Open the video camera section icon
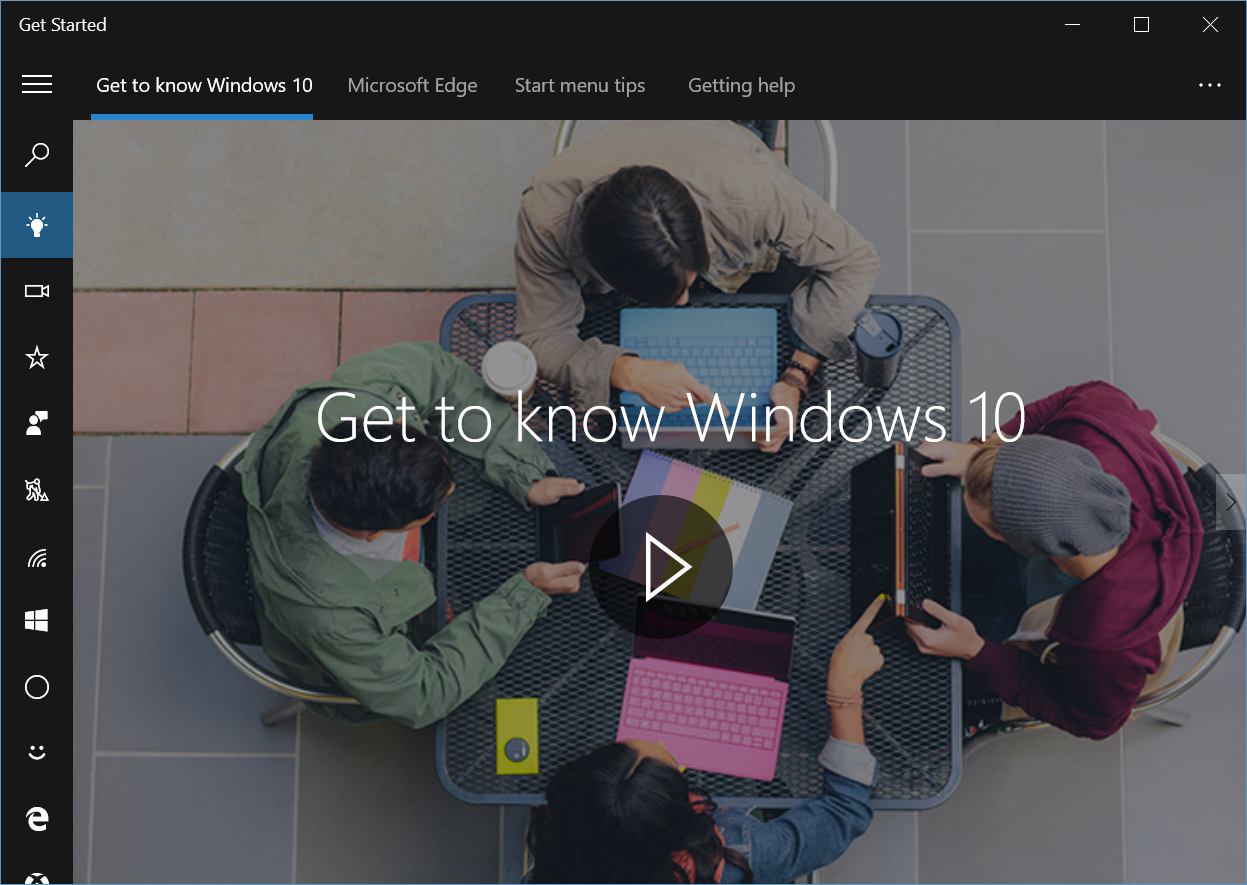 (37, 291)
